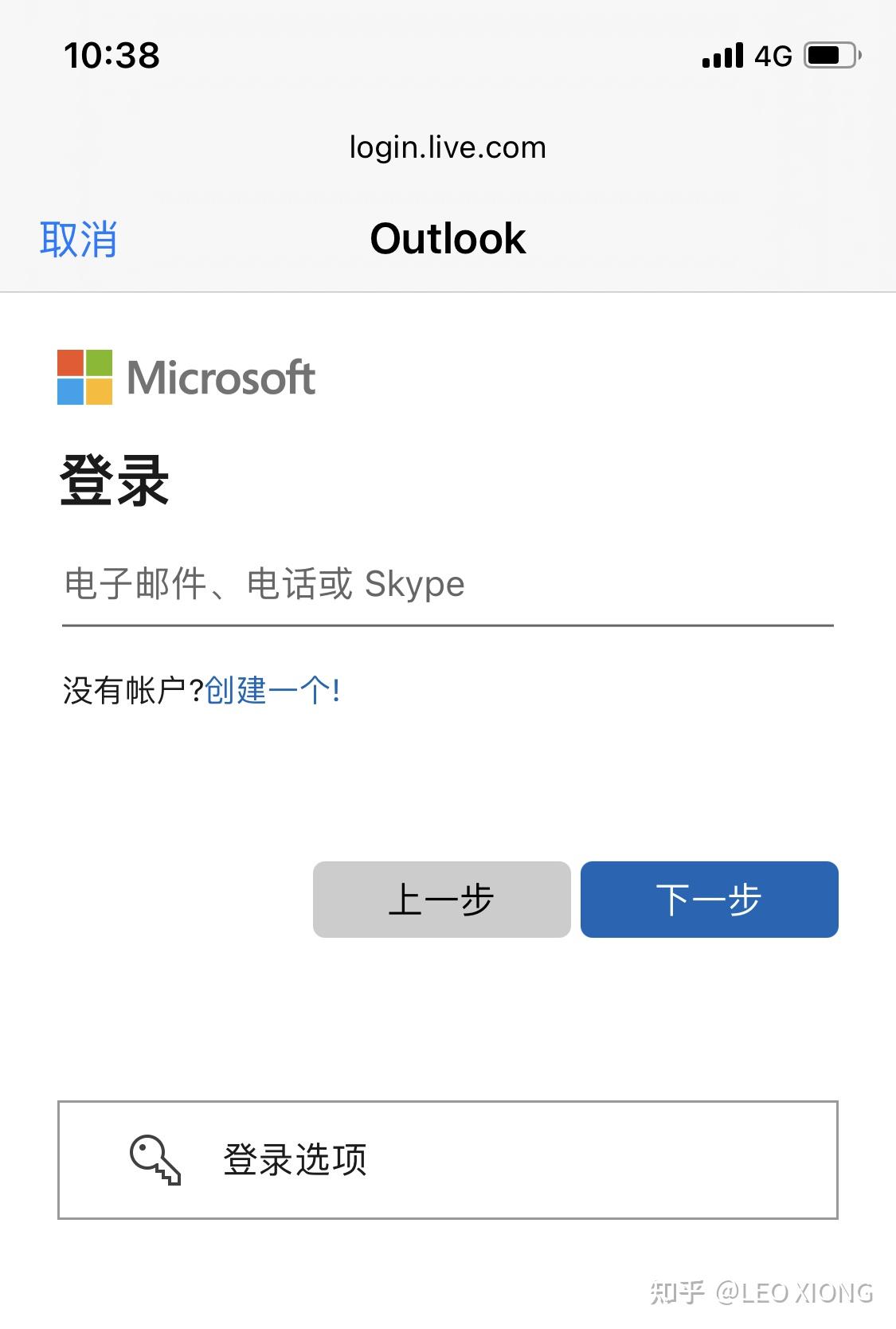Tap the 10:38 clock in the status bar
This screenshot has width=896, height=1329.
click(x=112, y=54)
